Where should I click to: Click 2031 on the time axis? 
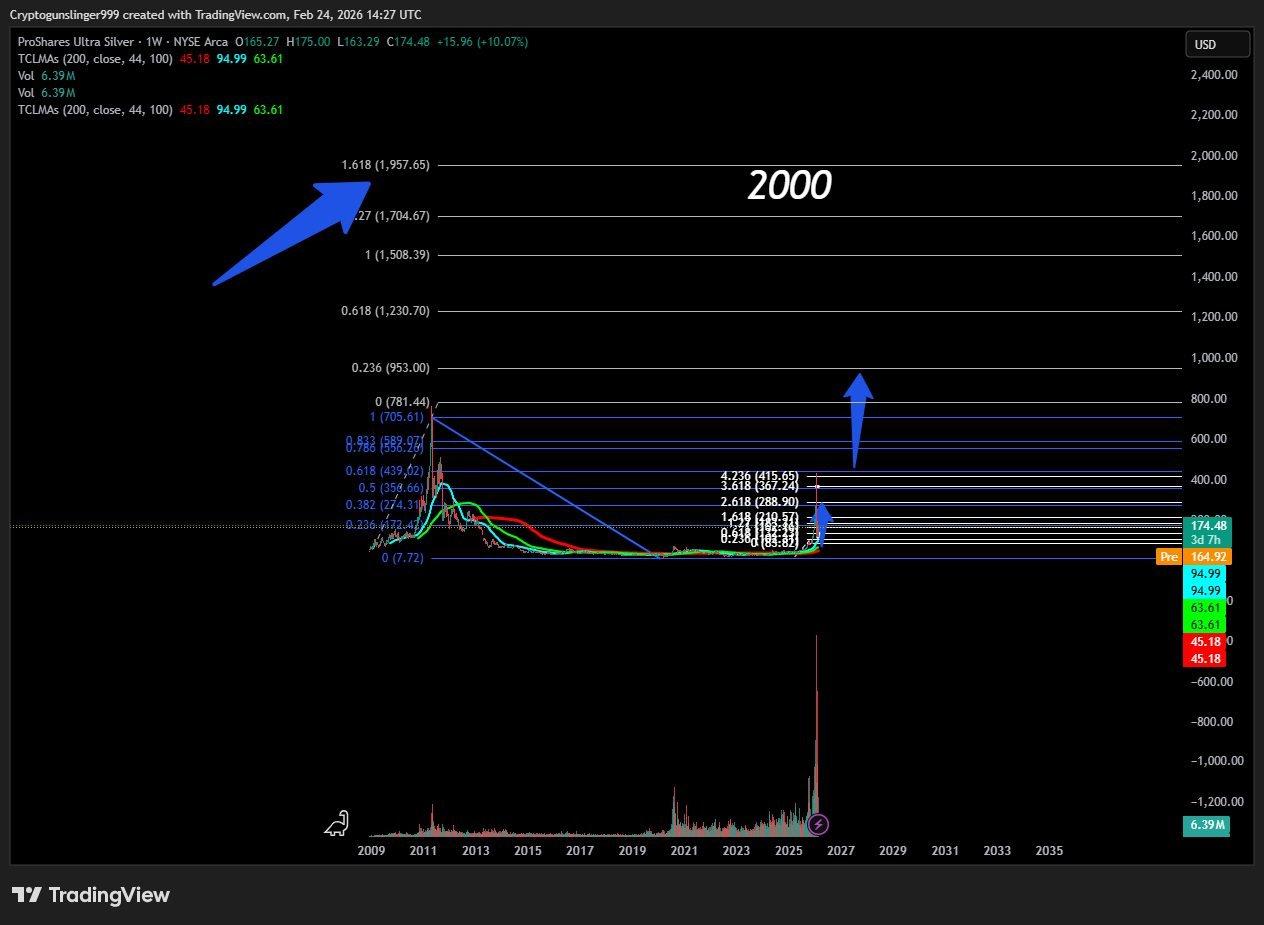(x=945, y=851)
